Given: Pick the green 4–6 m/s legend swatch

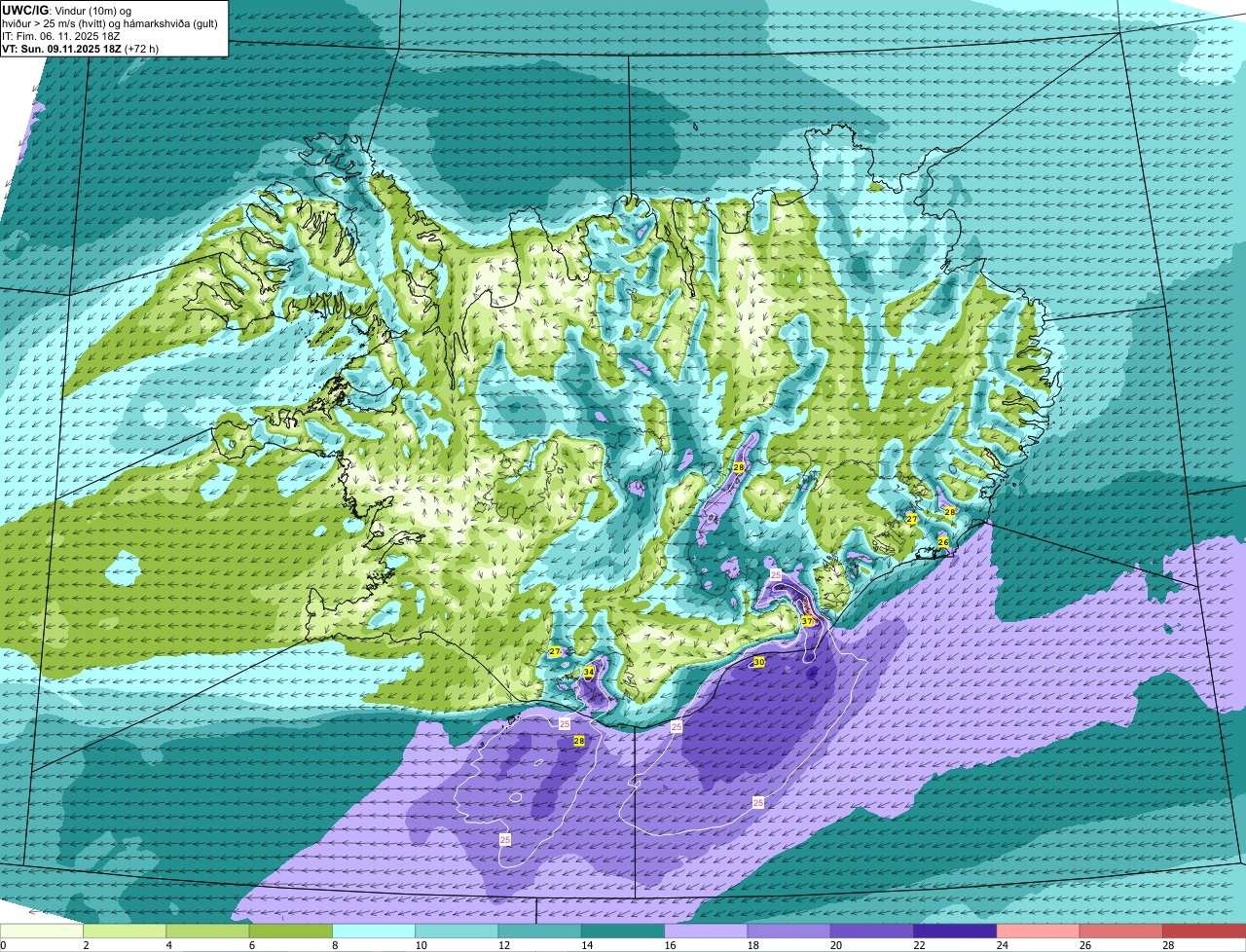Looking at the screenshot, I should pyautogui.click(x=207, y=932).
